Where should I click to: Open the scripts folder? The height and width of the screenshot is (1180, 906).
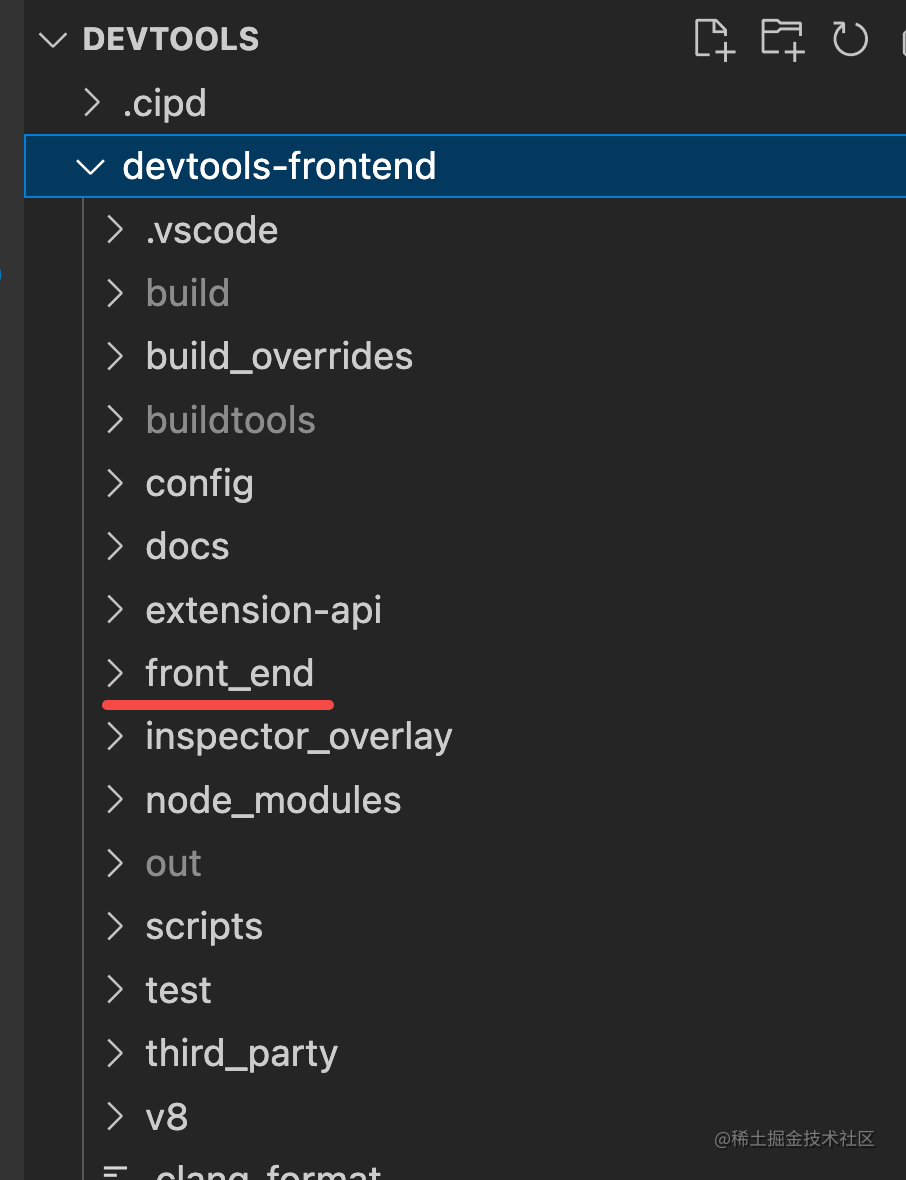[x=204, y=927]
